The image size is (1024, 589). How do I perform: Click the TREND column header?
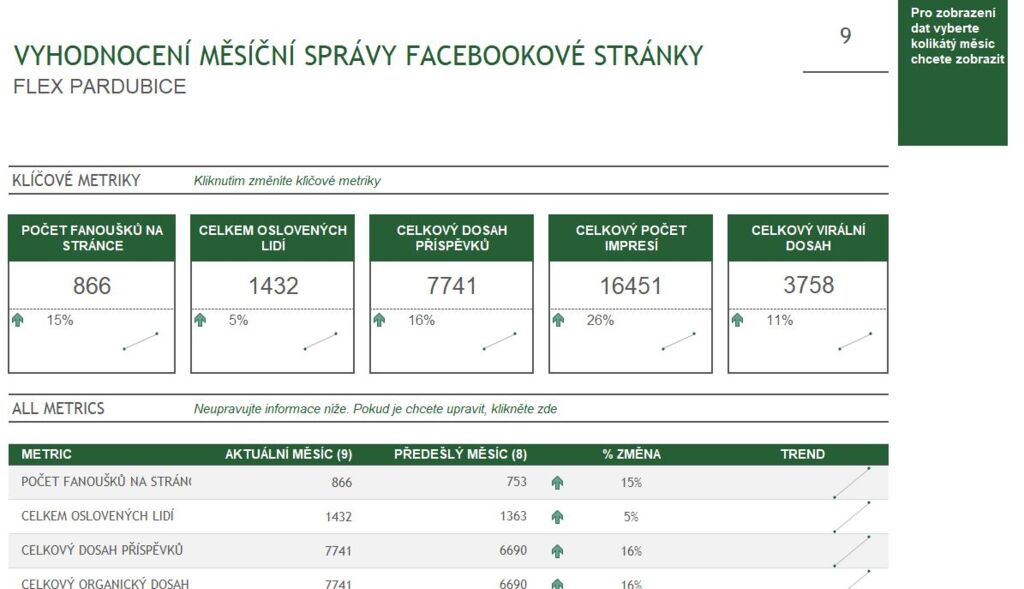click(x=802, y=454)
